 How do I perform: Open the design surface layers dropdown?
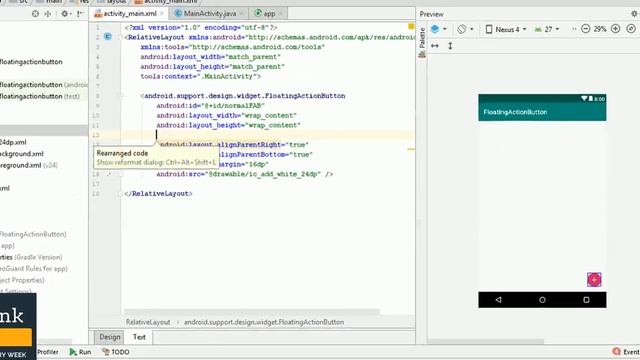438,29
